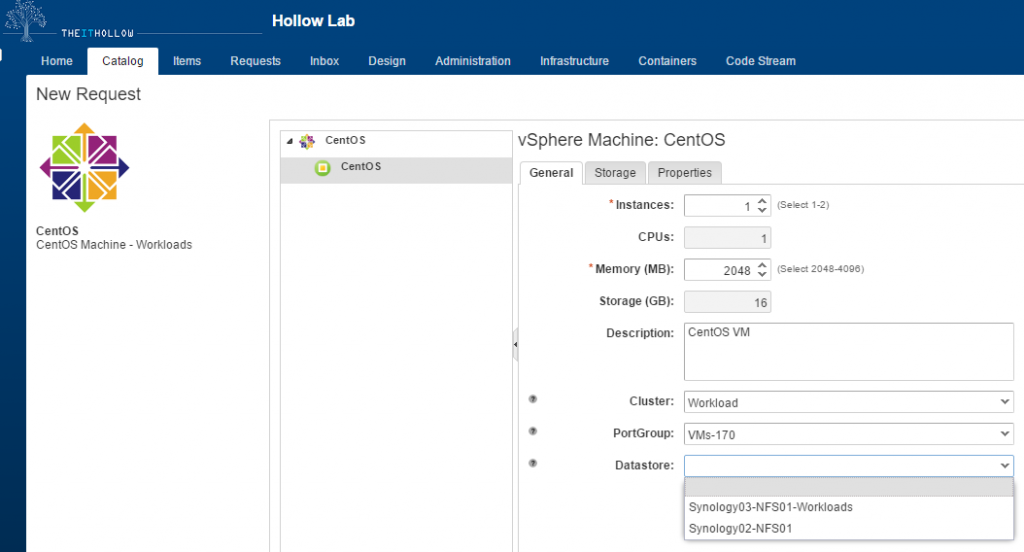Choose Synology03-NFS01-Workloads datastore option
This screenshot has height=552, width=1024.
coord(770,507)
